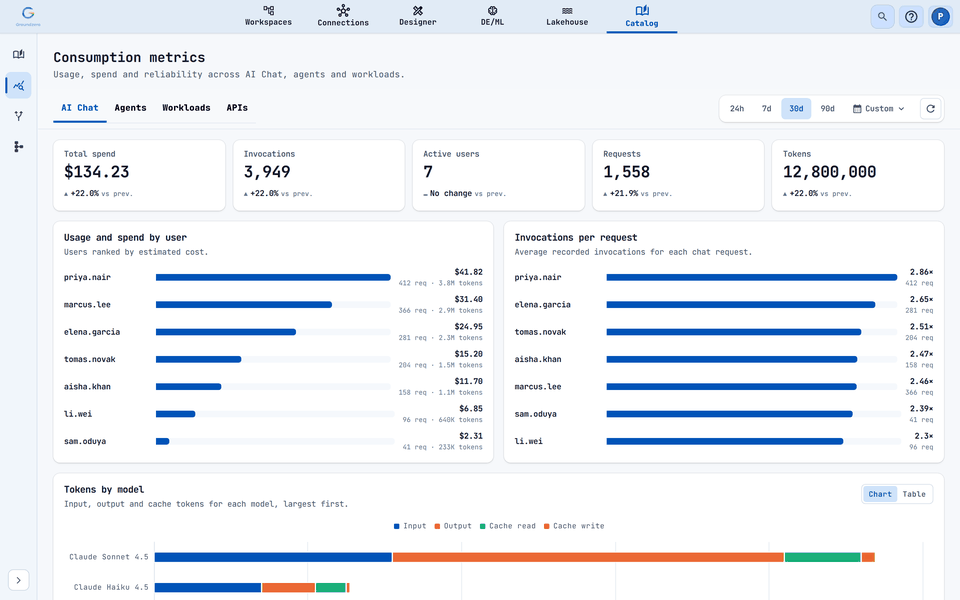This screenshot has height=600, width=960.
Task: Open the Lakehouse nav icon
Action: coord(567,10)
